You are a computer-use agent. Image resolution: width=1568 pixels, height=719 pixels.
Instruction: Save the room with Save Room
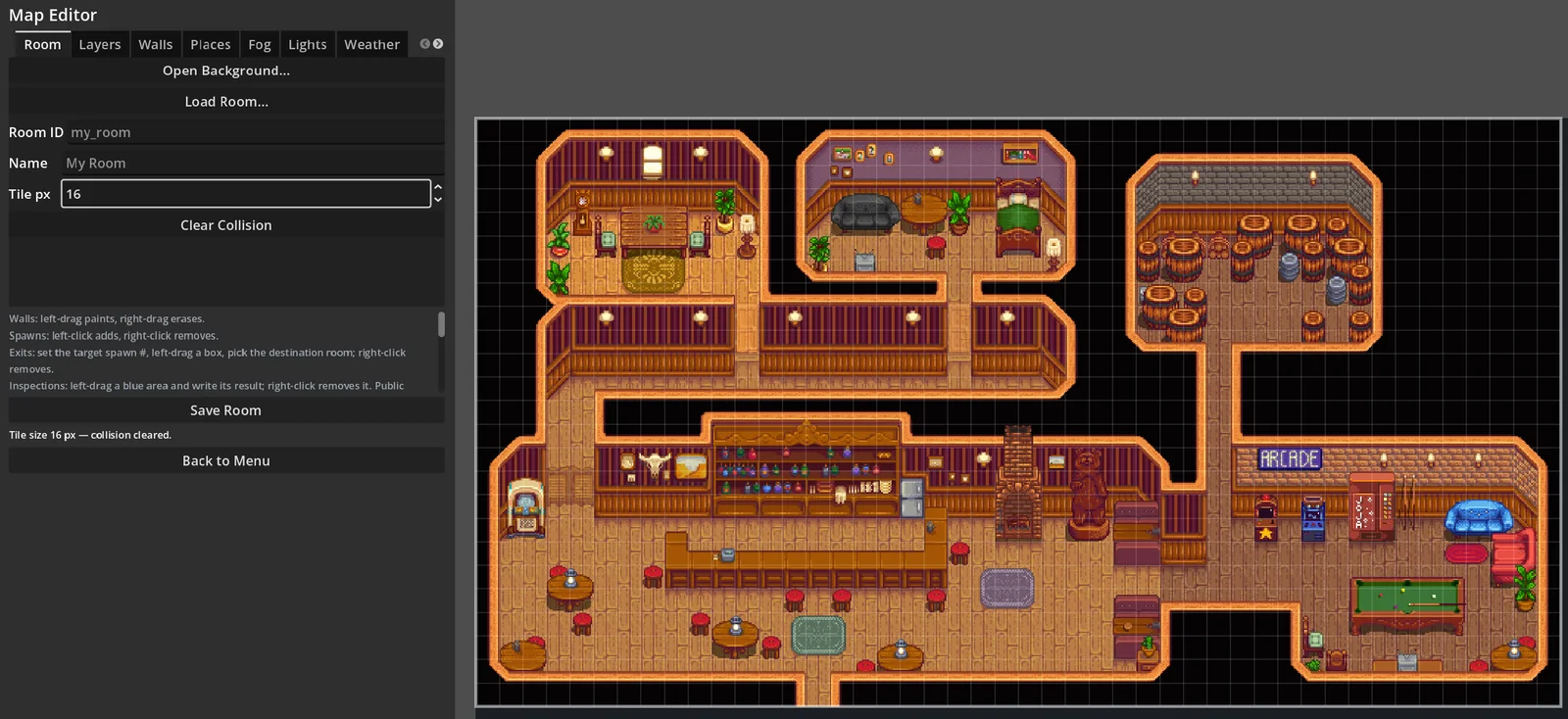[226, 409]
